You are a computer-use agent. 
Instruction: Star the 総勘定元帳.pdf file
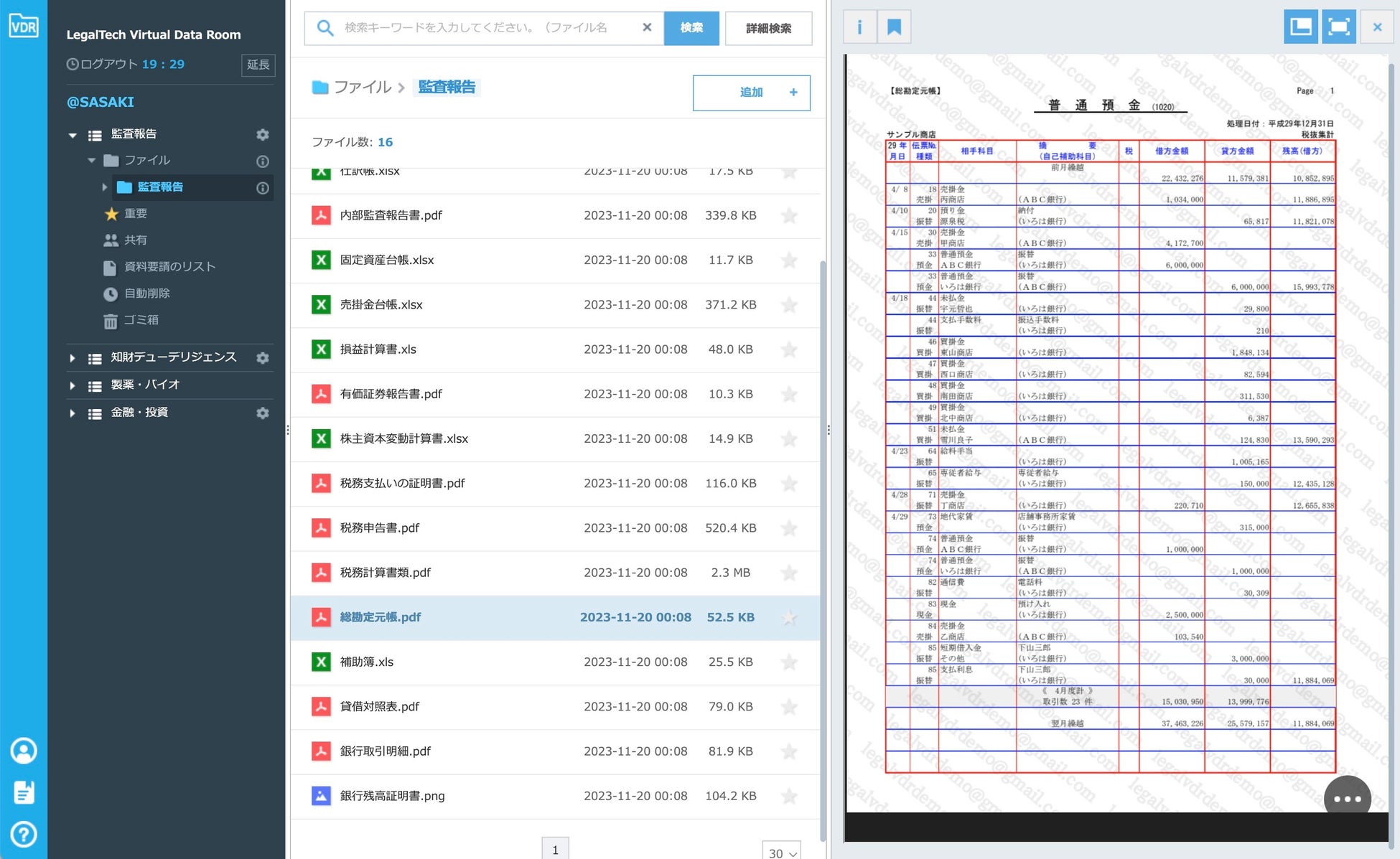[x=789, y=617]
